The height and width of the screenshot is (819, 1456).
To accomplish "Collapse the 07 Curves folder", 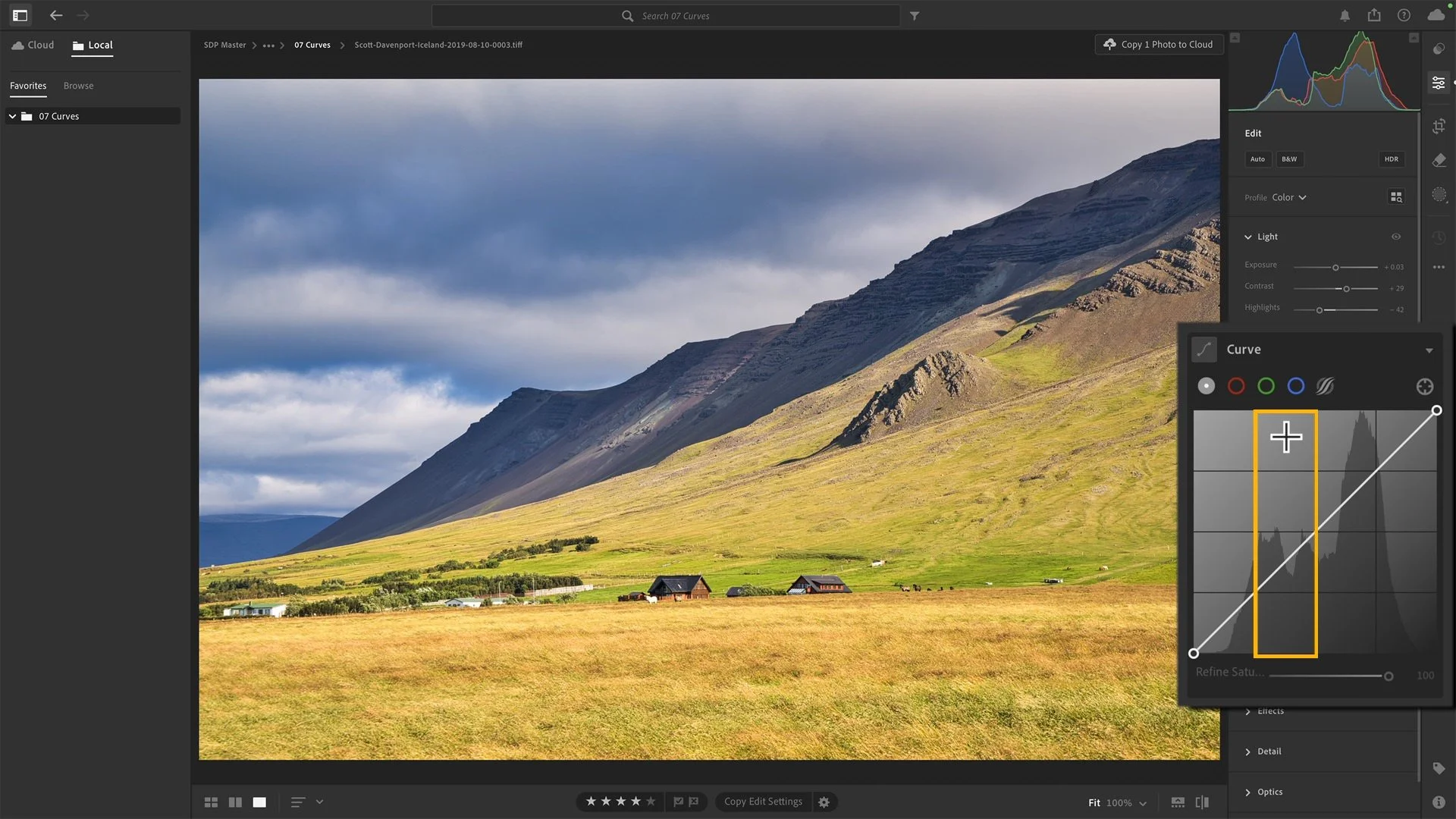I will pyautogui.click(x=12, y=116).
